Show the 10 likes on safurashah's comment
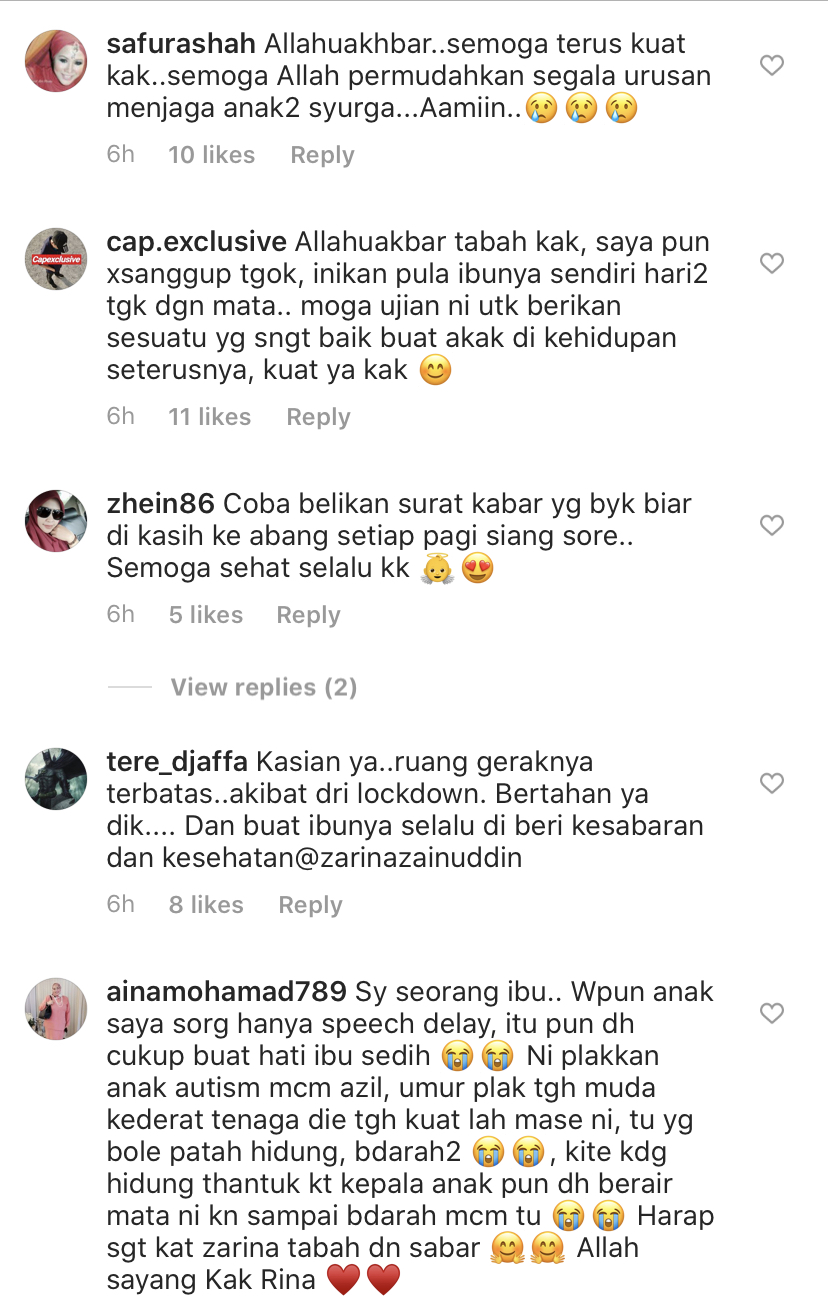 click(x=211, y=155)
